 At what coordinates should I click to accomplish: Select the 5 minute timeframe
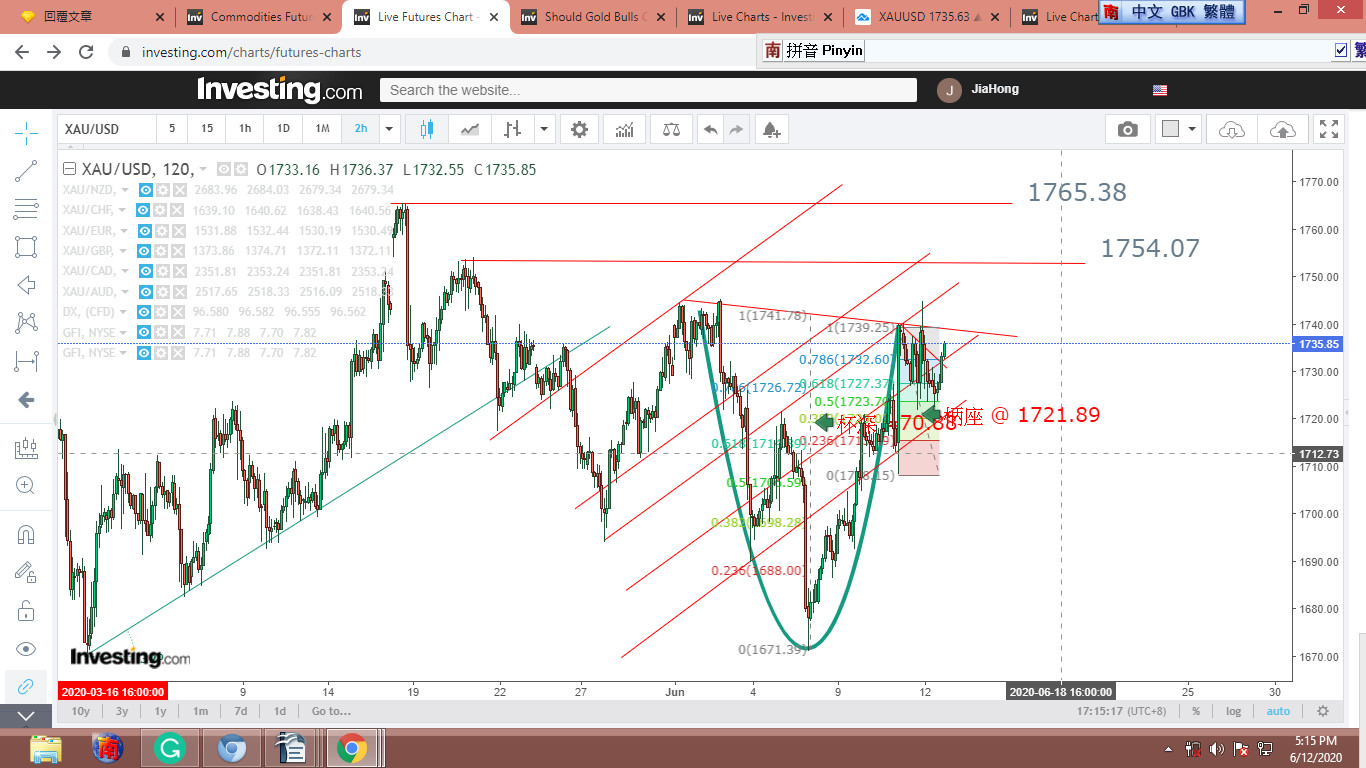pyautogui.click(x=172, y=129)
